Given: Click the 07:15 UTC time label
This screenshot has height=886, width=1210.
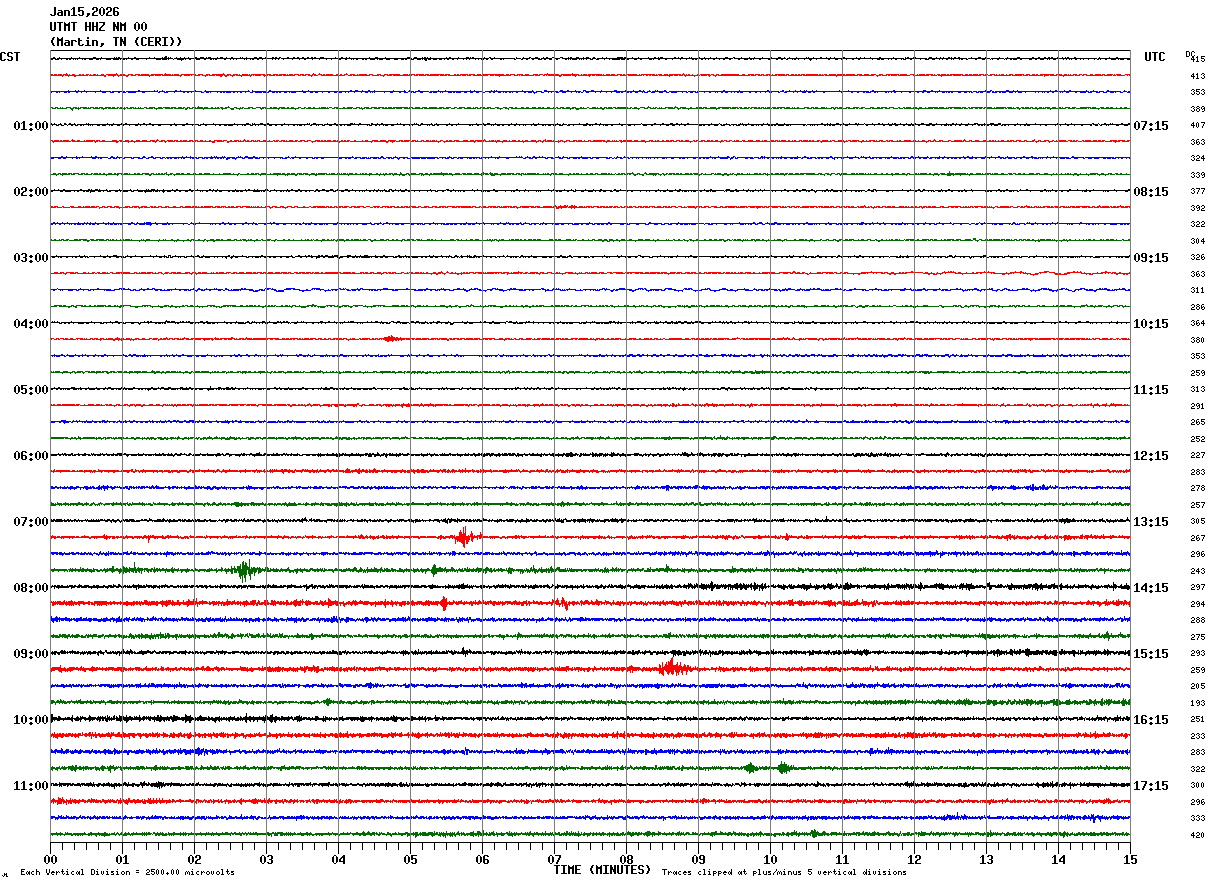Looking at the screenshot, I should 1151,126.
